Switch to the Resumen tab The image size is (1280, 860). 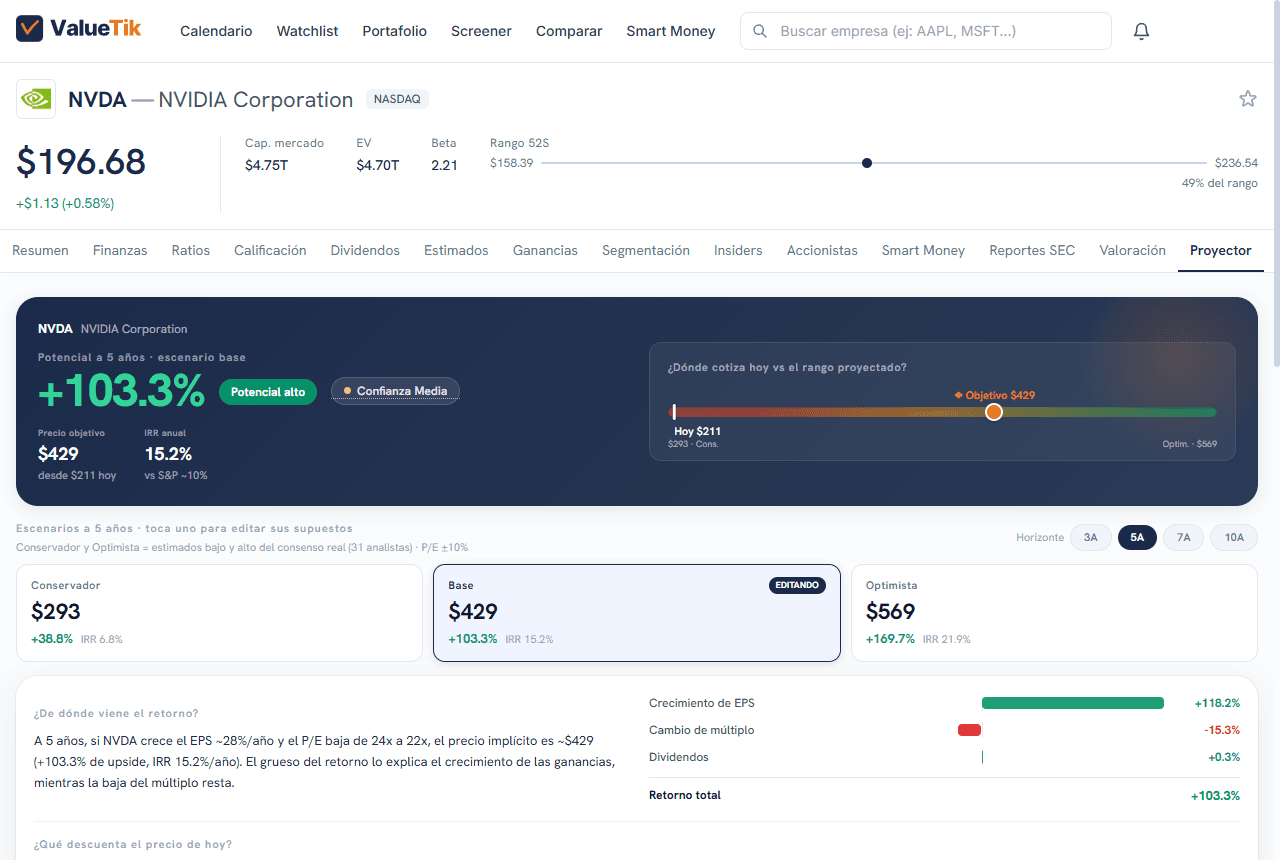[40, 251]
